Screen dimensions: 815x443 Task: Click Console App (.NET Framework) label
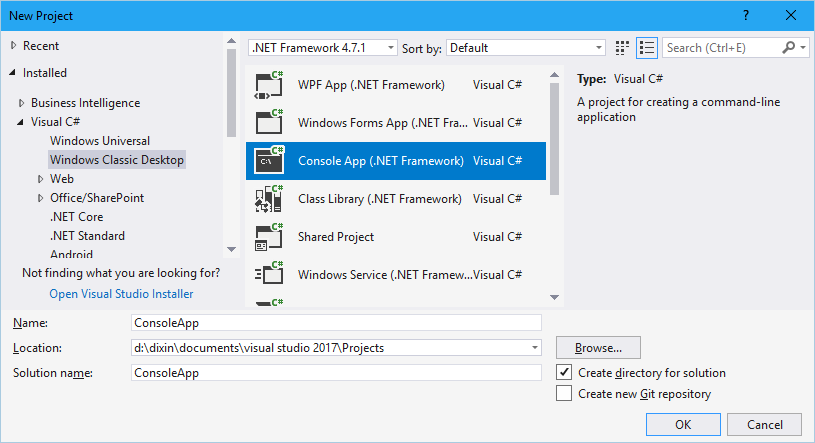(380, 161)
